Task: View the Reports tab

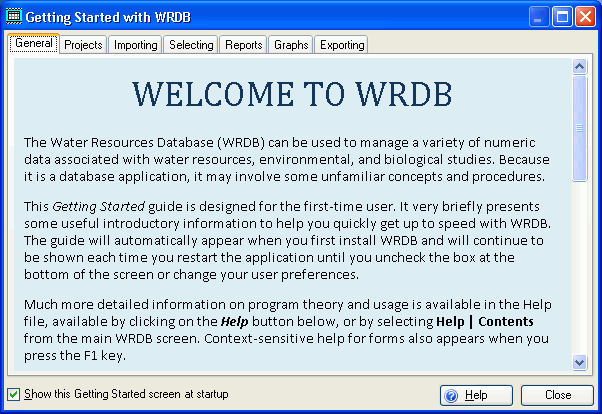Action: coord(244,45)
